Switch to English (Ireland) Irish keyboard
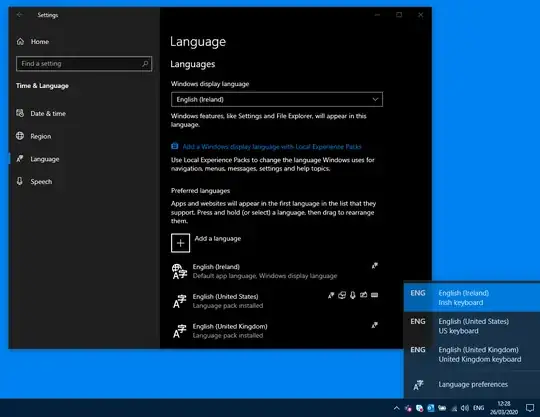 472,298
